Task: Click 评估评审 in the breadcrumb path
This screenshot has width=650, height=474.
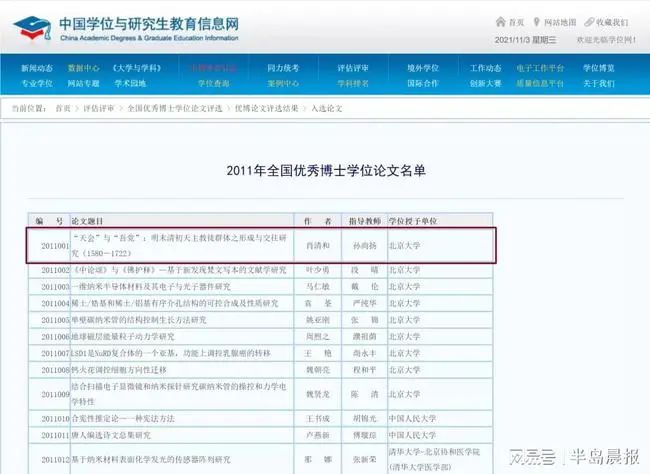Action: (99, 109)
